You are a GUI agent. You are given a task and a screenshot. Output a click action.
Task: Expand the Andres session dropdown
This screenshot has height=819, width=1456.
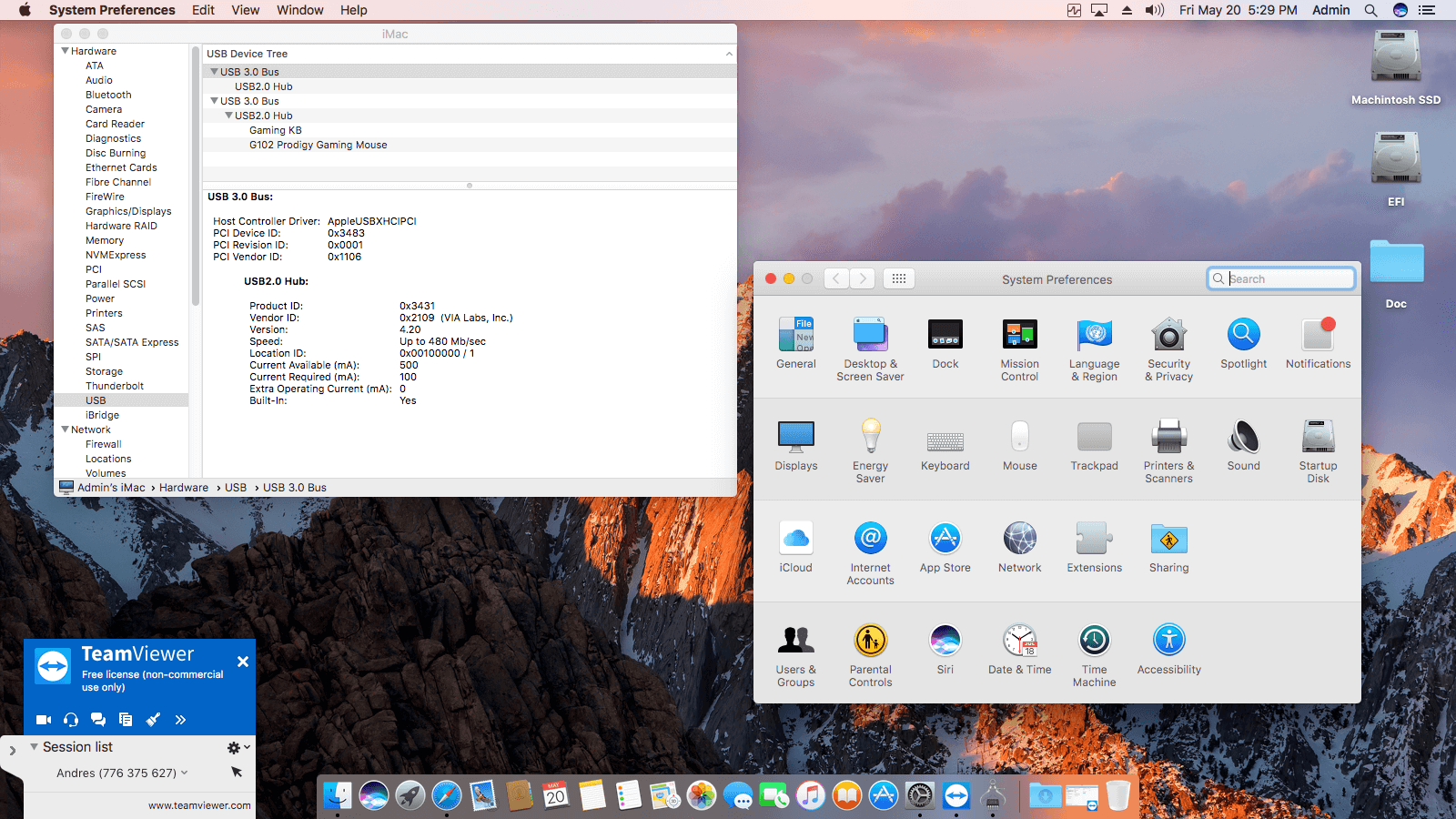(185, 773)
